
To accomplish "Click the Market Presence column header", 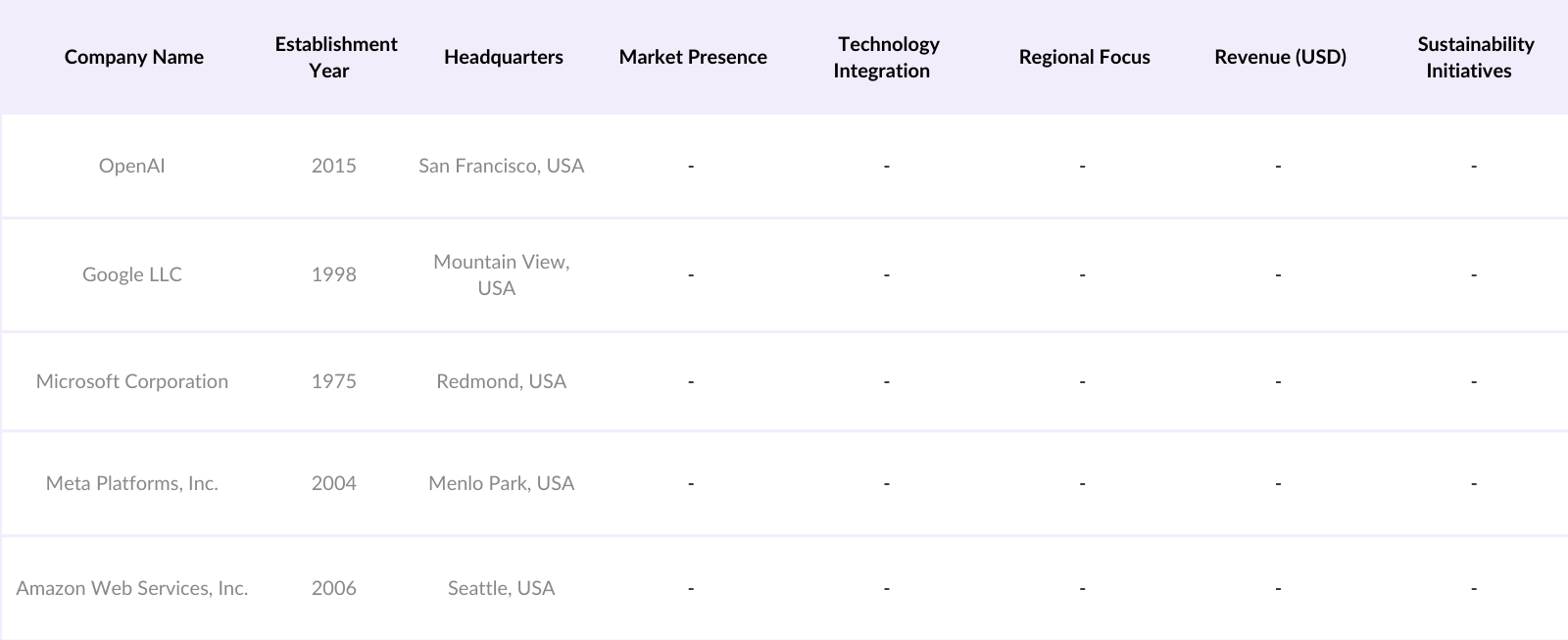I will click(x=692, y=57).
